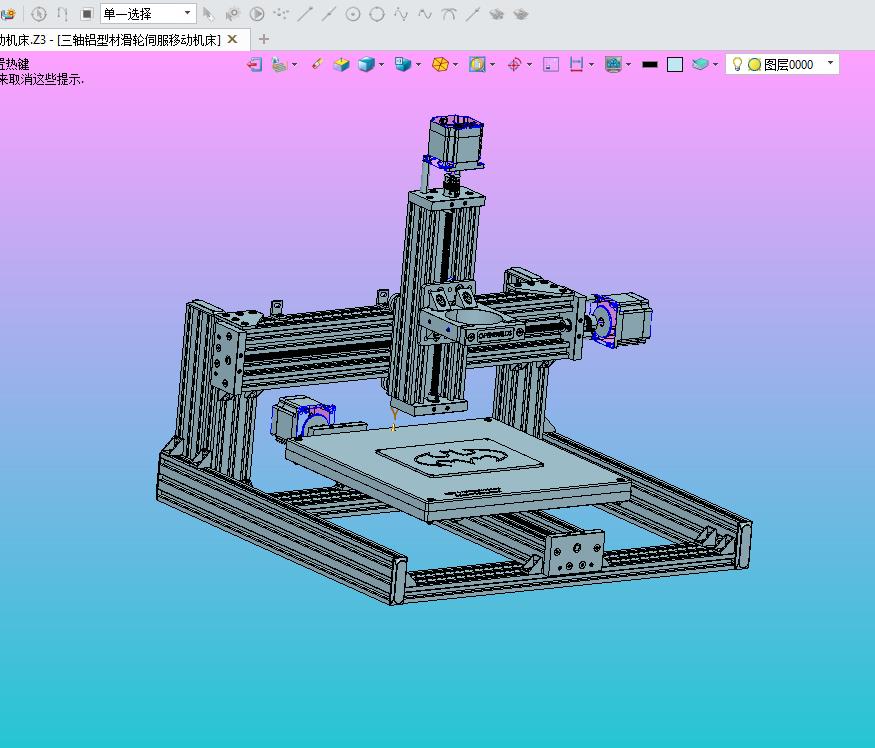The width and height of the screenshot is (875, 748).
Task: Expand the arrow beside the hand-over-layers icon
Action: point(294,64)
